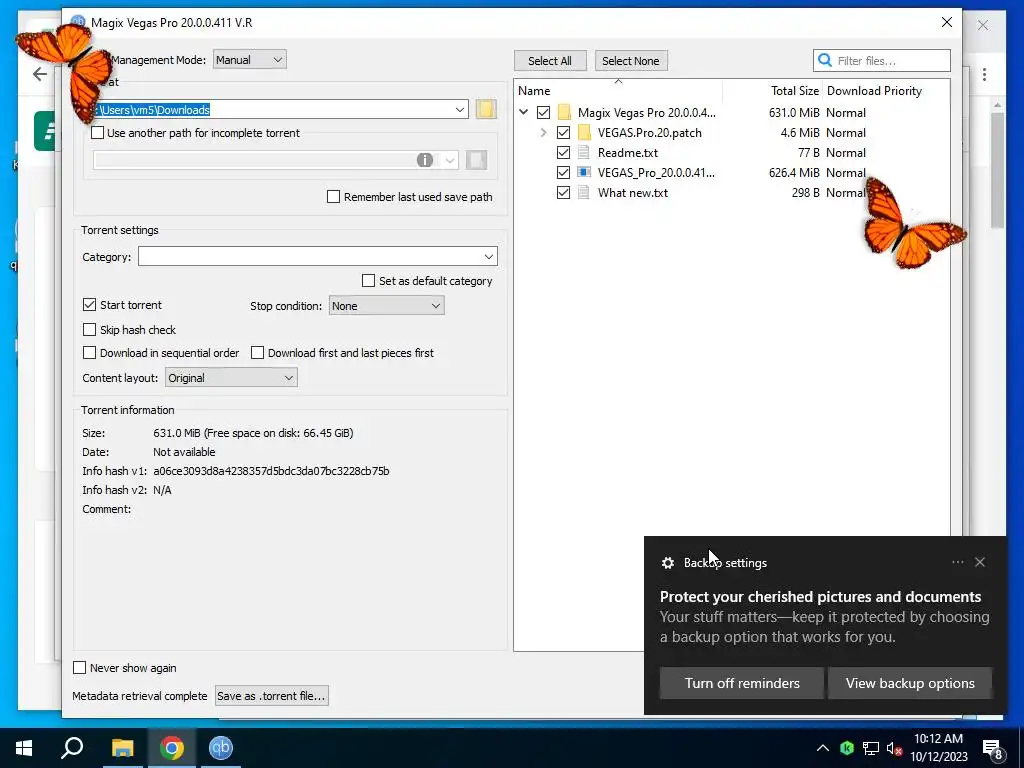This screenshot has width=1024, height=768.
Task: Open the Stop condition dropdown
Action: (x=387, y=306)
